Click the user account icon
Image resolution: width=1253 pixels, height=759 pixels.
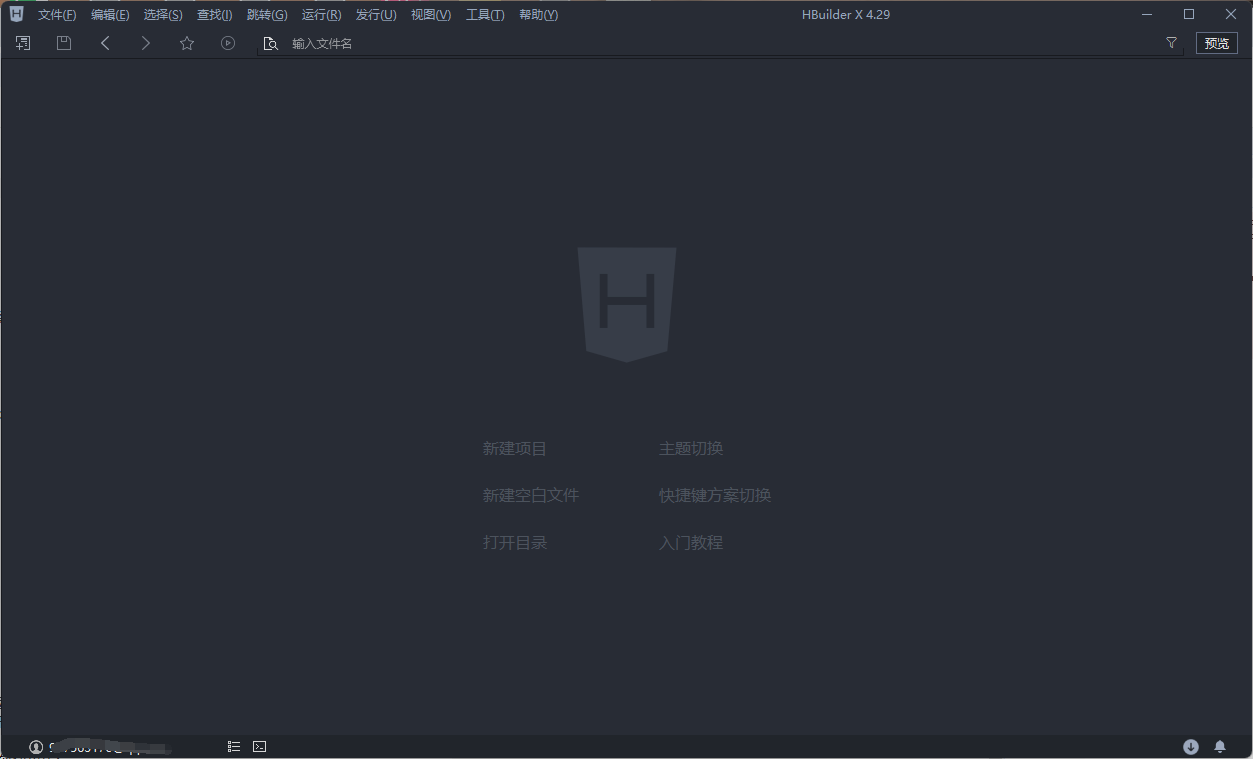pos(36,747)
